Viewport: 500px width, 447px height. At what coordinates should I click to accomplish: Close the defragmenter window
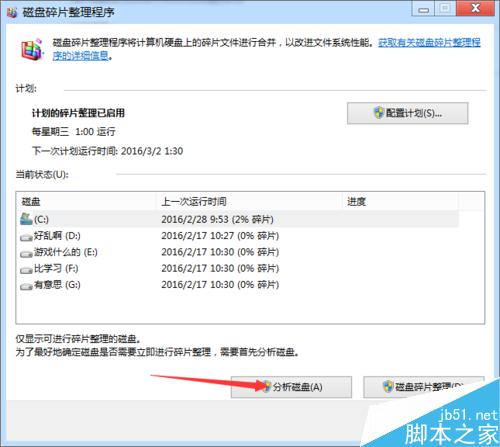tap(475, 9)
